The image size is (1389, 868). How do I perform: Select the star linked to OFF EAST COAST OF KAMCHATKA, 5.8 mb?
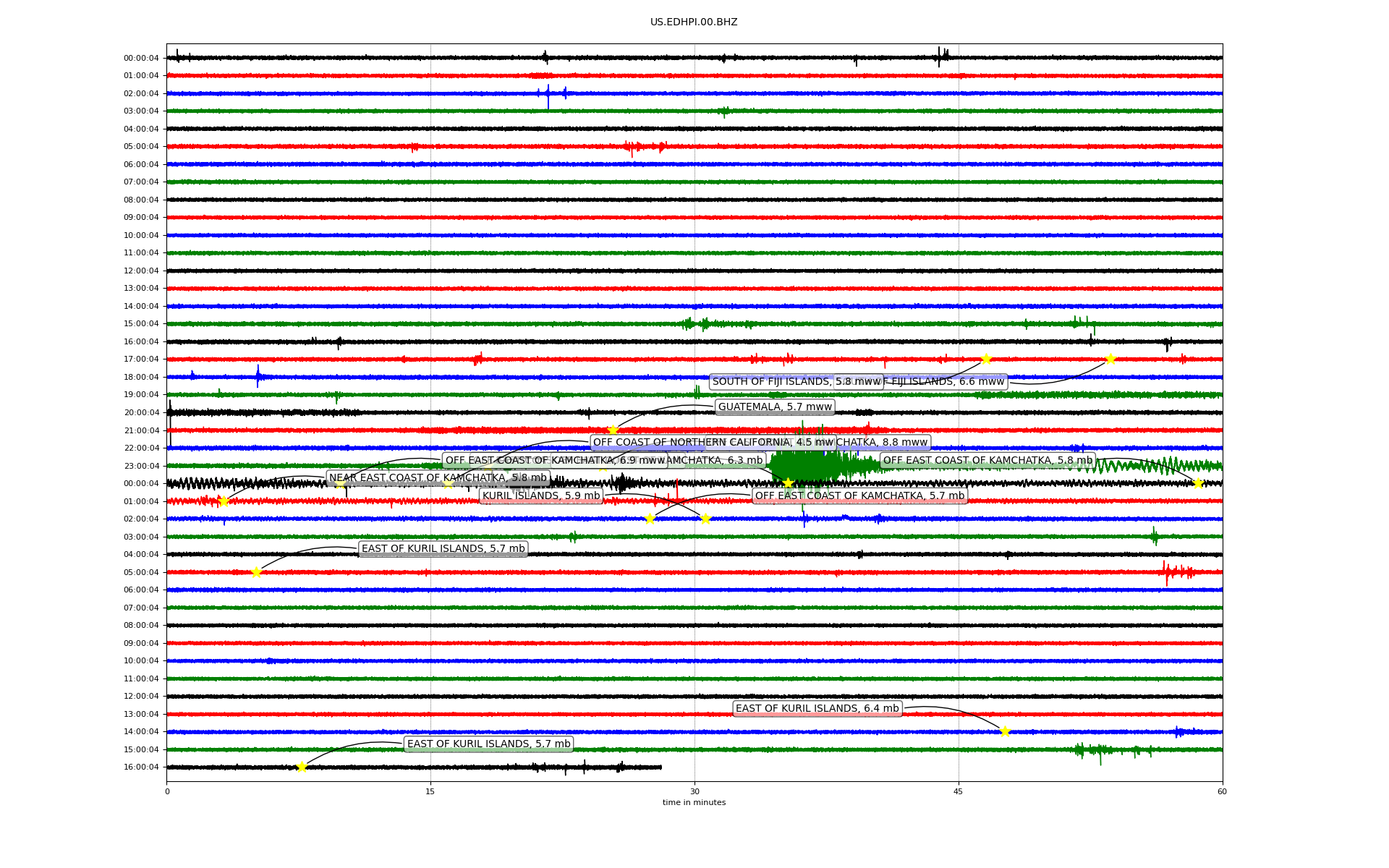(x=1198, y=483)
